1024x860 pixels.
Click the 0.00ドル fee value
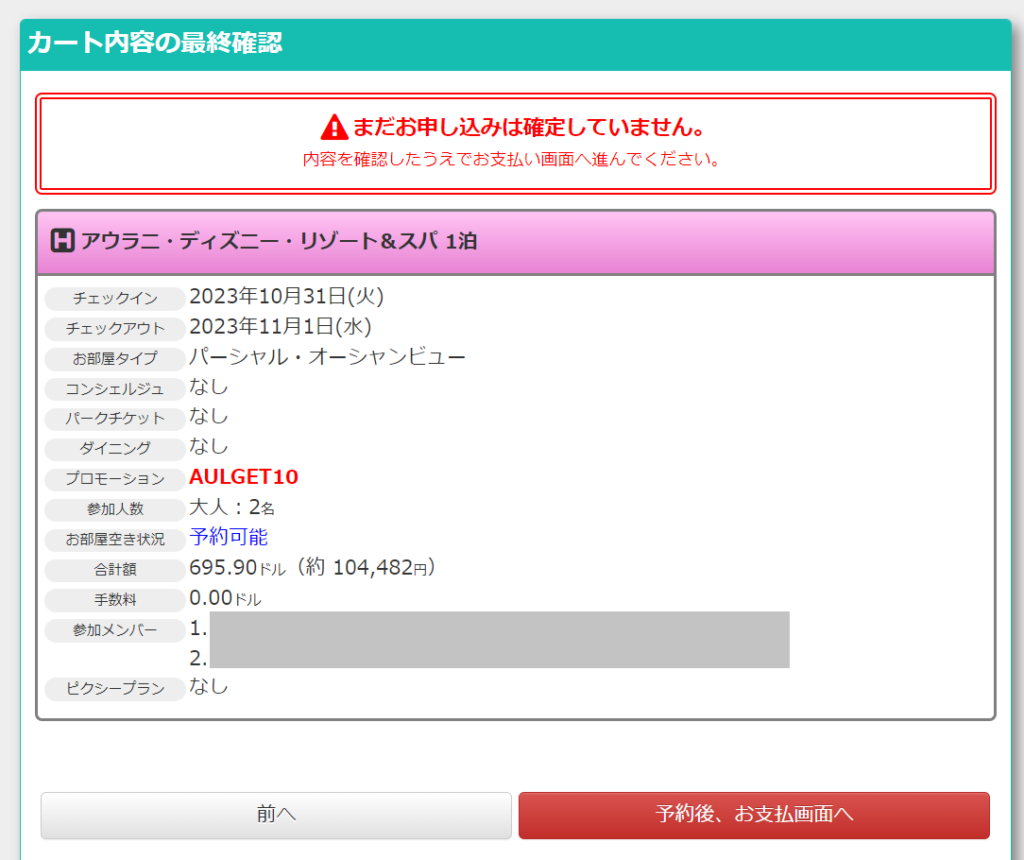click(x=225, y=598)
